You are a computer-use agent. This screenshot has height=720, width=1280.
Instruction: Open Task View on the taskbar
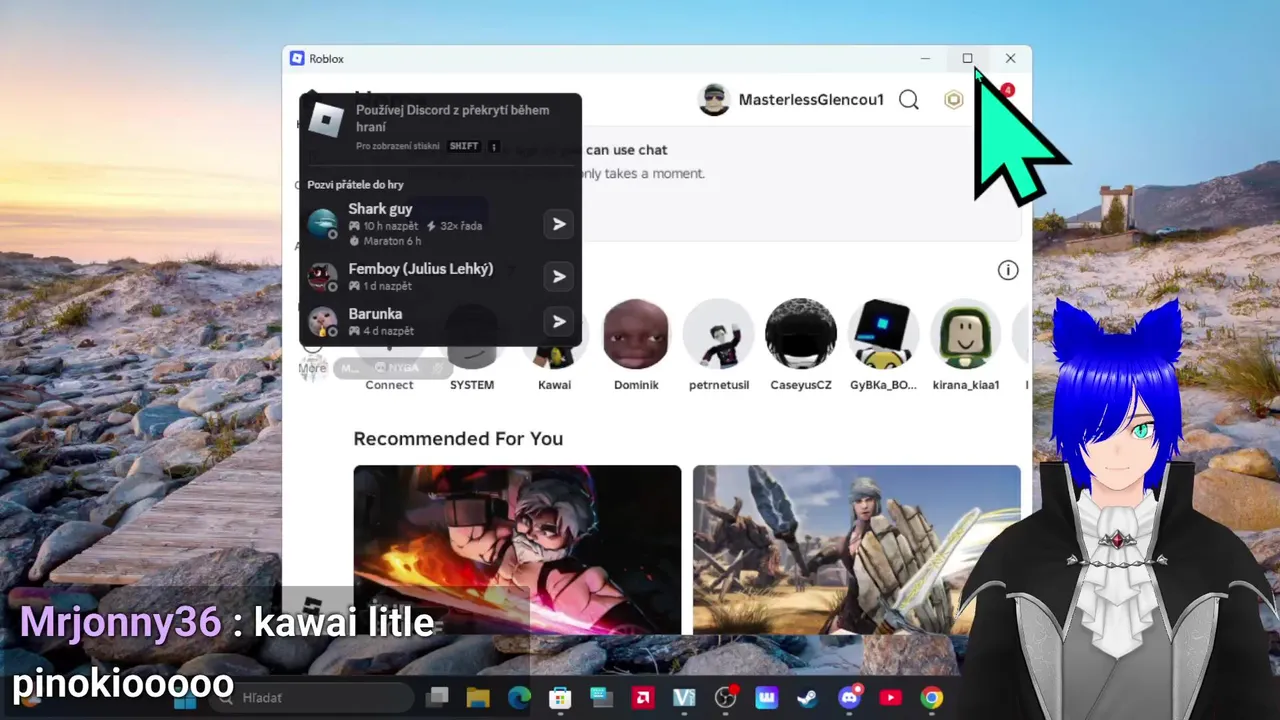point(437,698)
